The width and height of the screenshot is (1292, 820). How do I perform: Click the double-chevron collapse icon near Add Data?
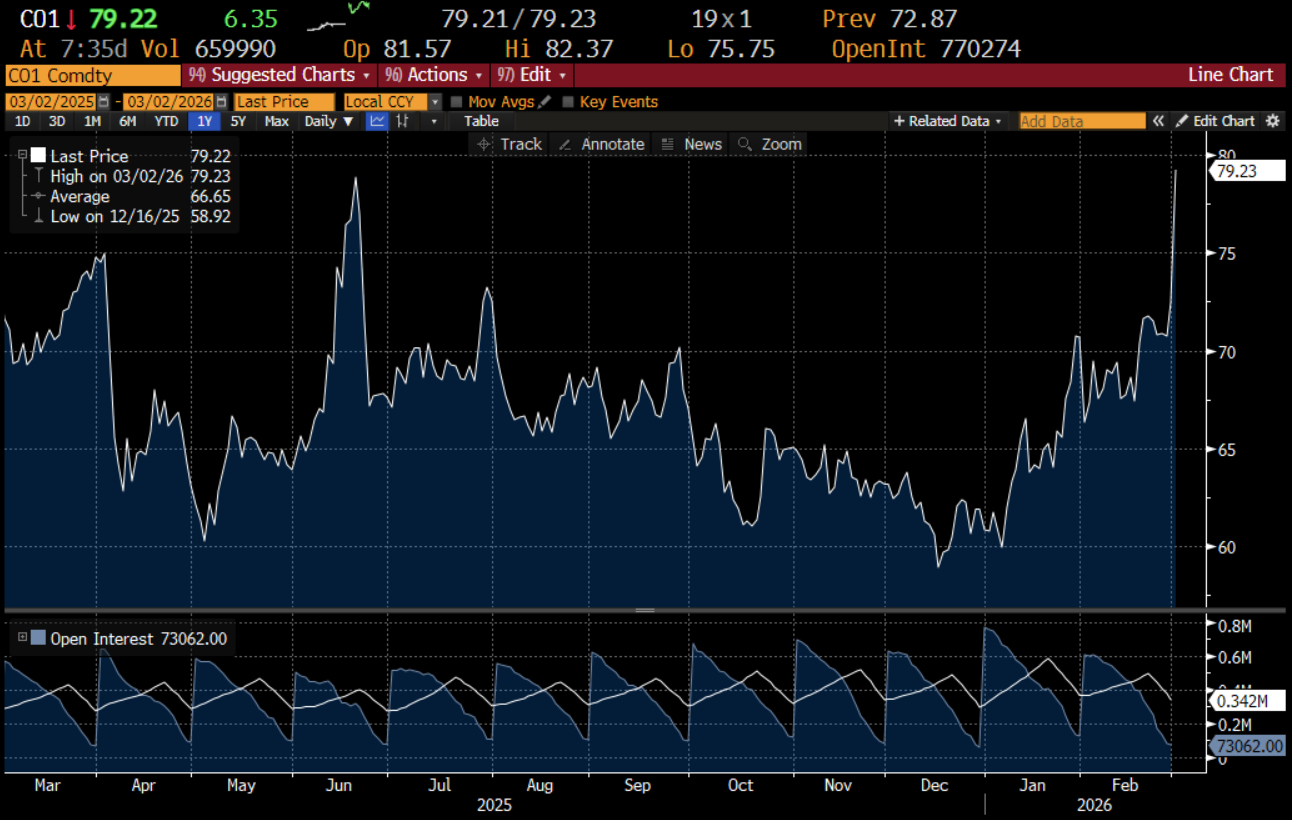click(1158, 121)
